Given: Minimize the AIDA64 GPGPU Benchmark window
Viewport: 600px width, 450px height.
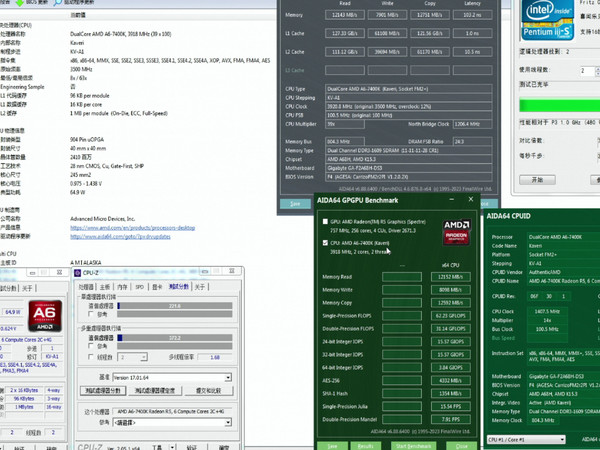Looking at the screenshot, I should click(452, 199).
